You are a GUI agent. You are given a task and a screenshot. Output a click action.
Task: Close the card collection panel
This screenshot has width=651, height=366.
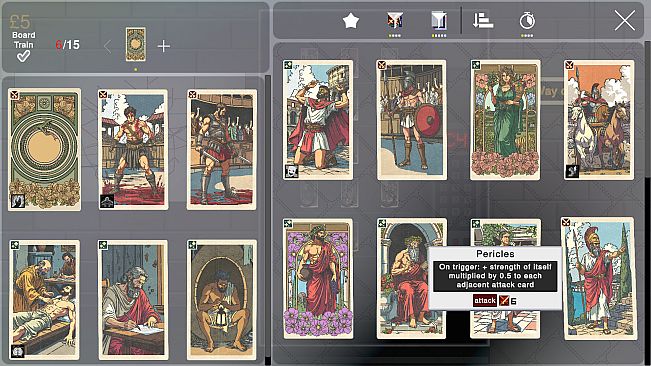tap(624, 21)
